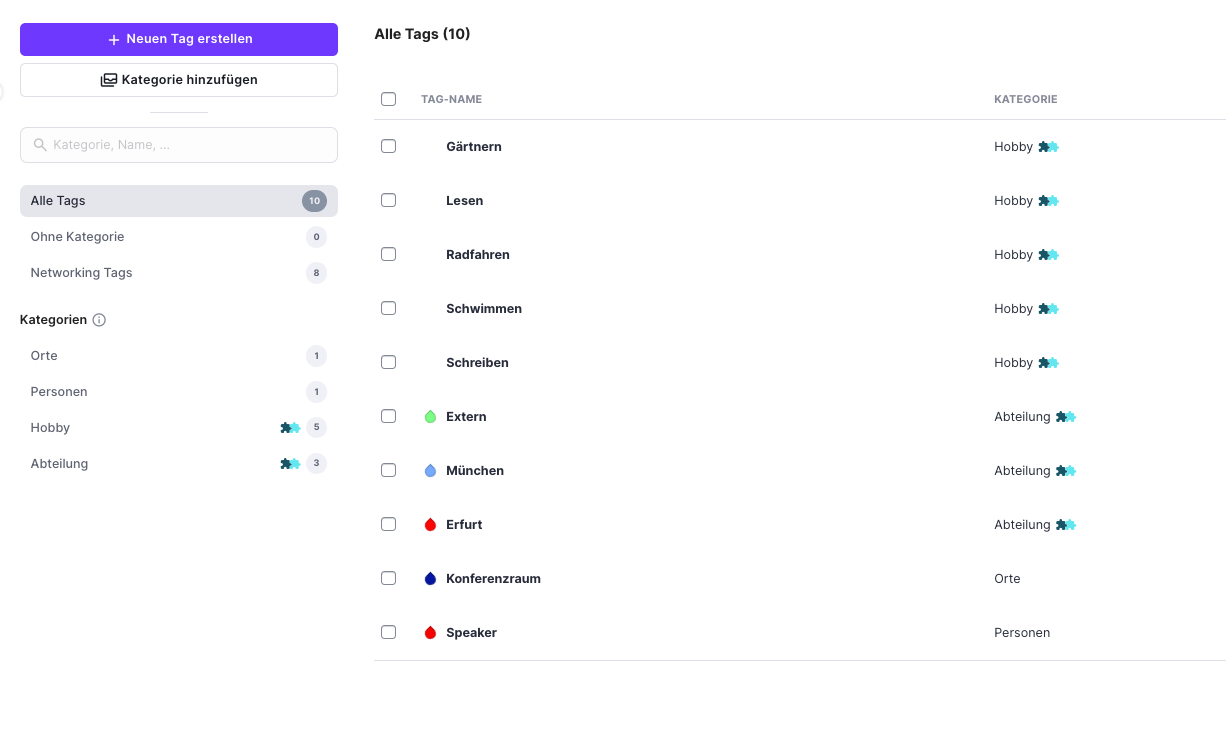This screenshot has width=1226, height=729.
Task: Click the puzzle icon in the Schwimmen row
Action: click(1048, 309)
